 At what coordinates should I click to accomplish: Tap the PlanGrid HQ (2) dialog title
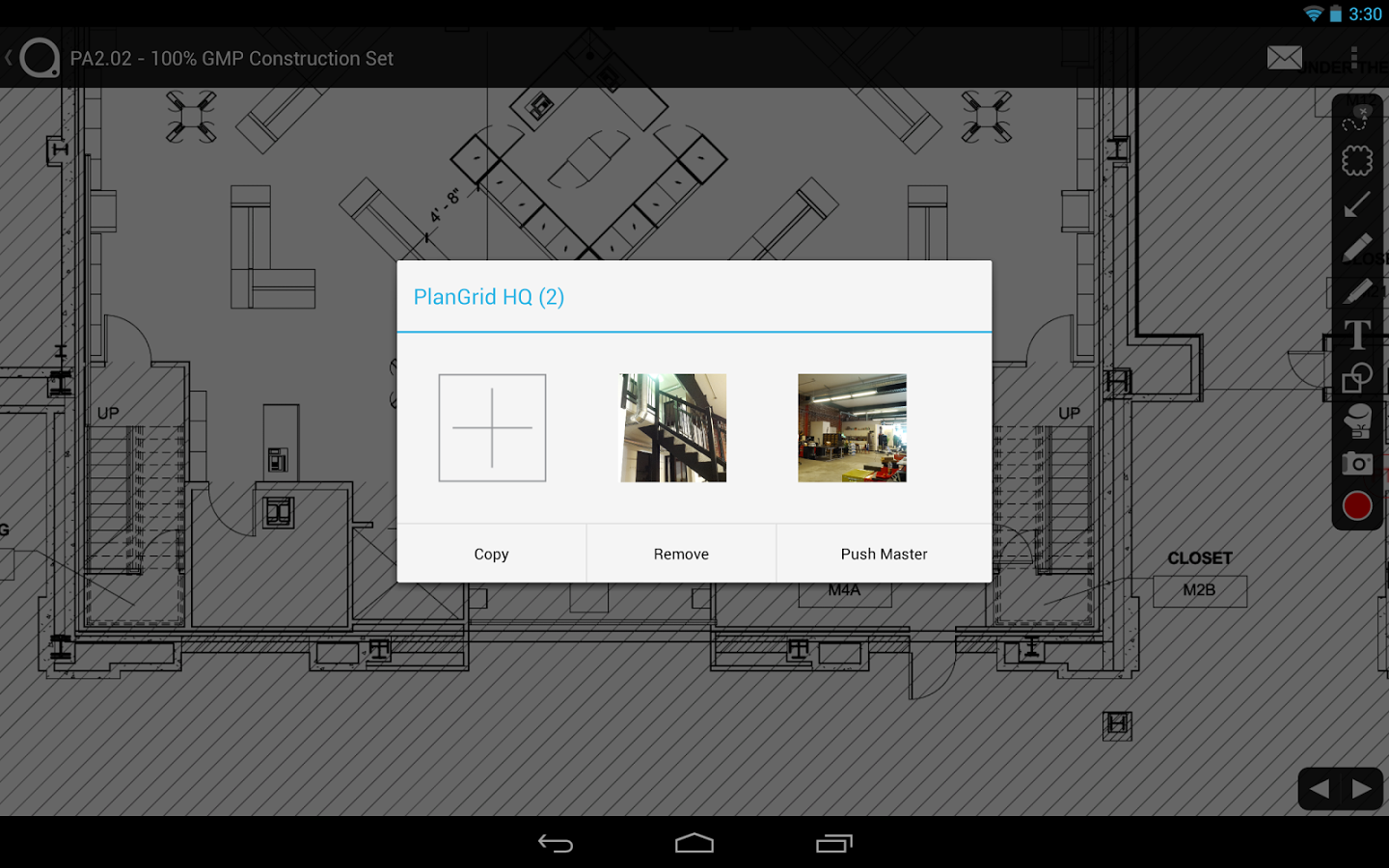click(x=489, y=297)
